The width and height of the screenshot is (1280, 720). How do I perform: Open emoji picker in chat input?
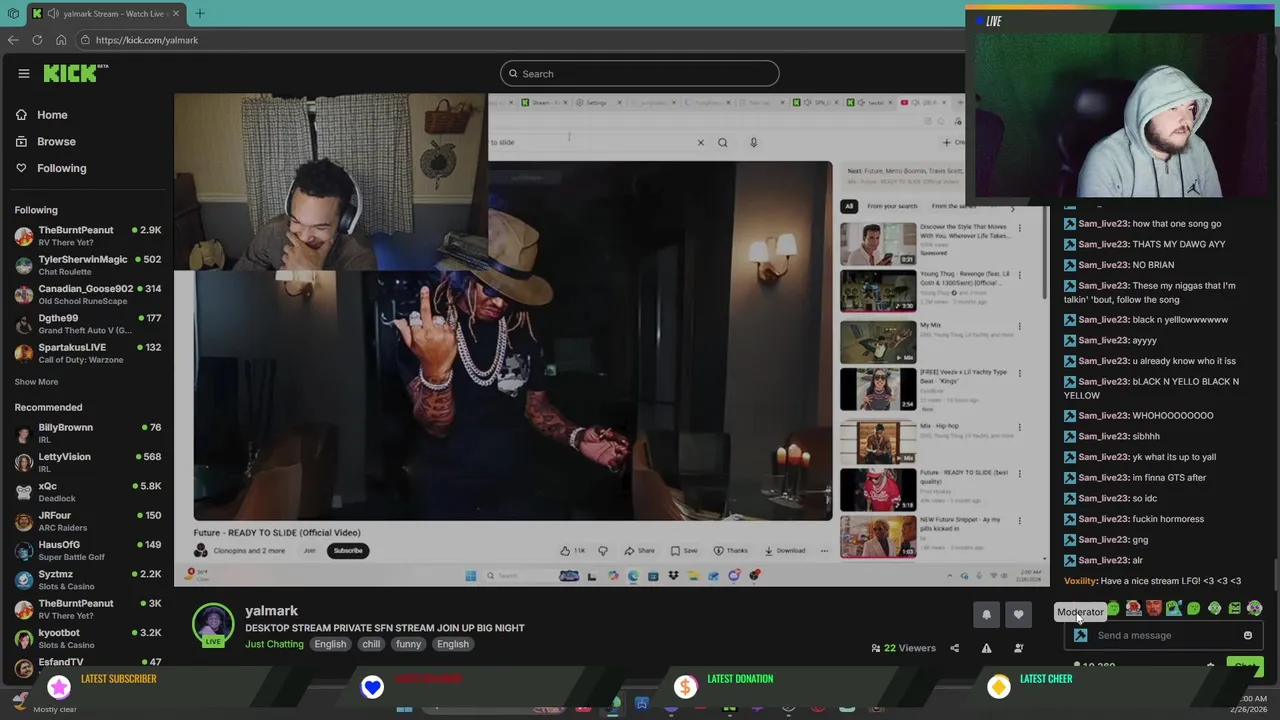pyautogui.click(x=1247, y=635)
